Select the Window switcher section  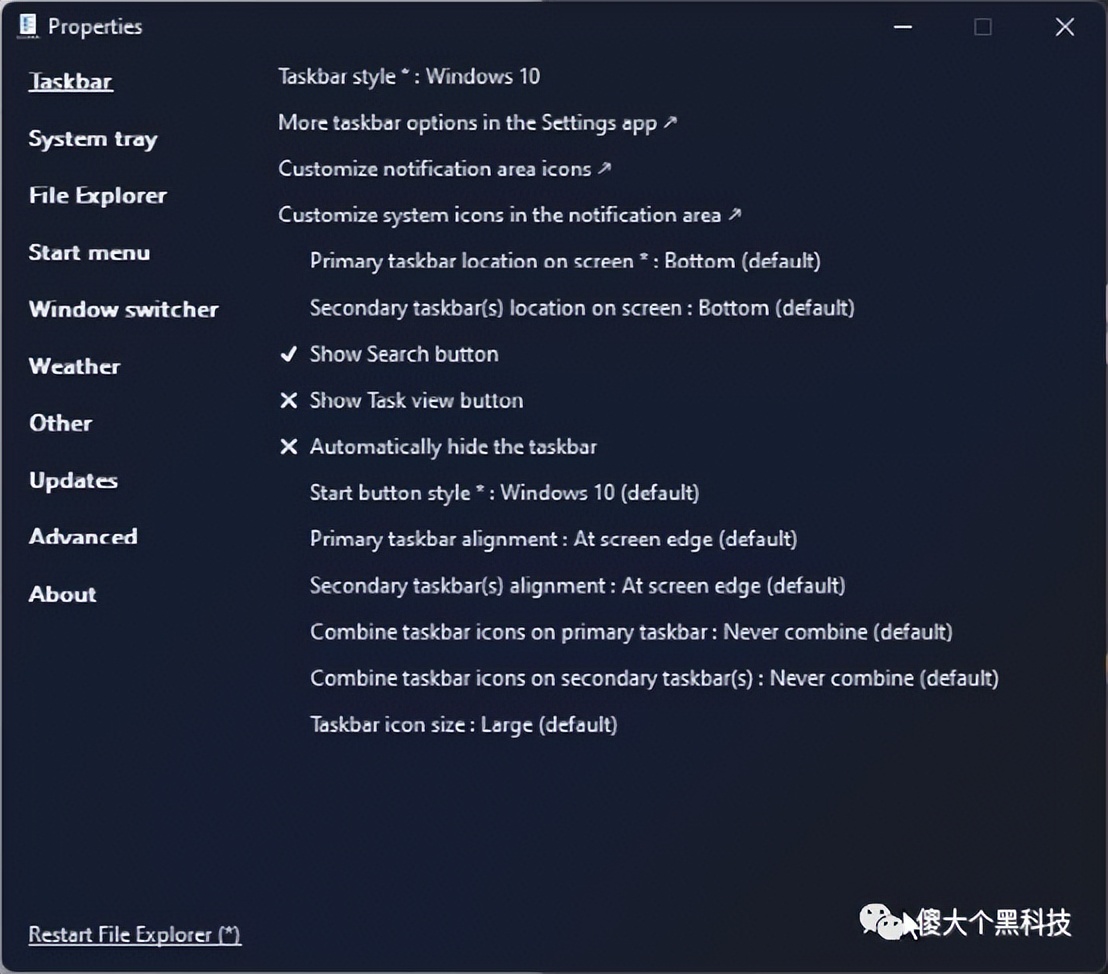[123, 310]
